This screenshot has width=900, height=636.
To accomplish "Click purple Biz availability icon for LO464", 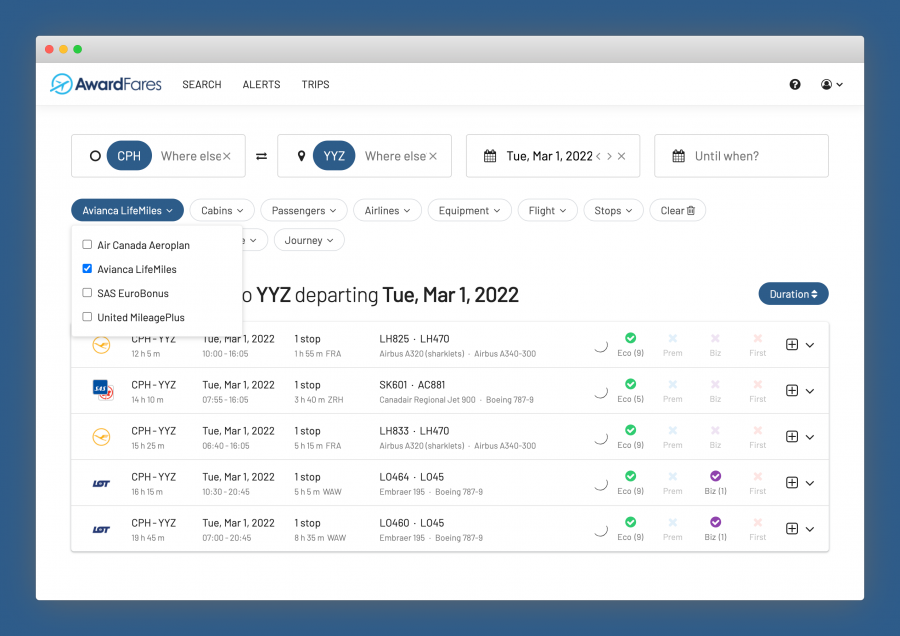I will (715, 476).
